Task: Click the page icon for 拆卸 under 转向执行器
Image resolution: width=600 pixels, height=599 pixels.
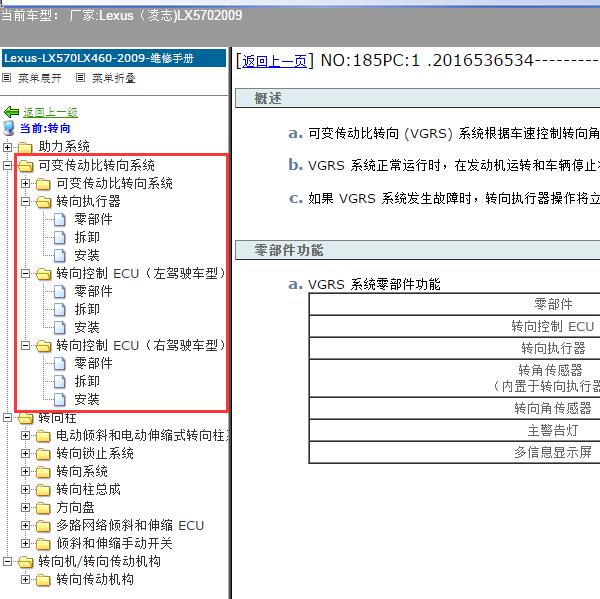Action: tap(60, 238)
